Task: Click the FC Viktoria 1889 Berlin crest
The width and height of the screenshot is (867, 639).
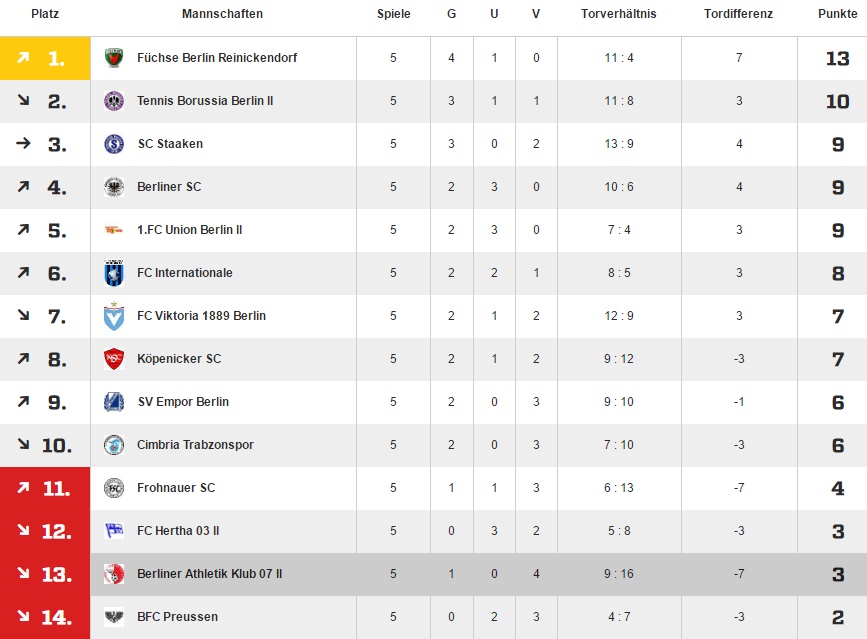Action: (x=114, y=316)
